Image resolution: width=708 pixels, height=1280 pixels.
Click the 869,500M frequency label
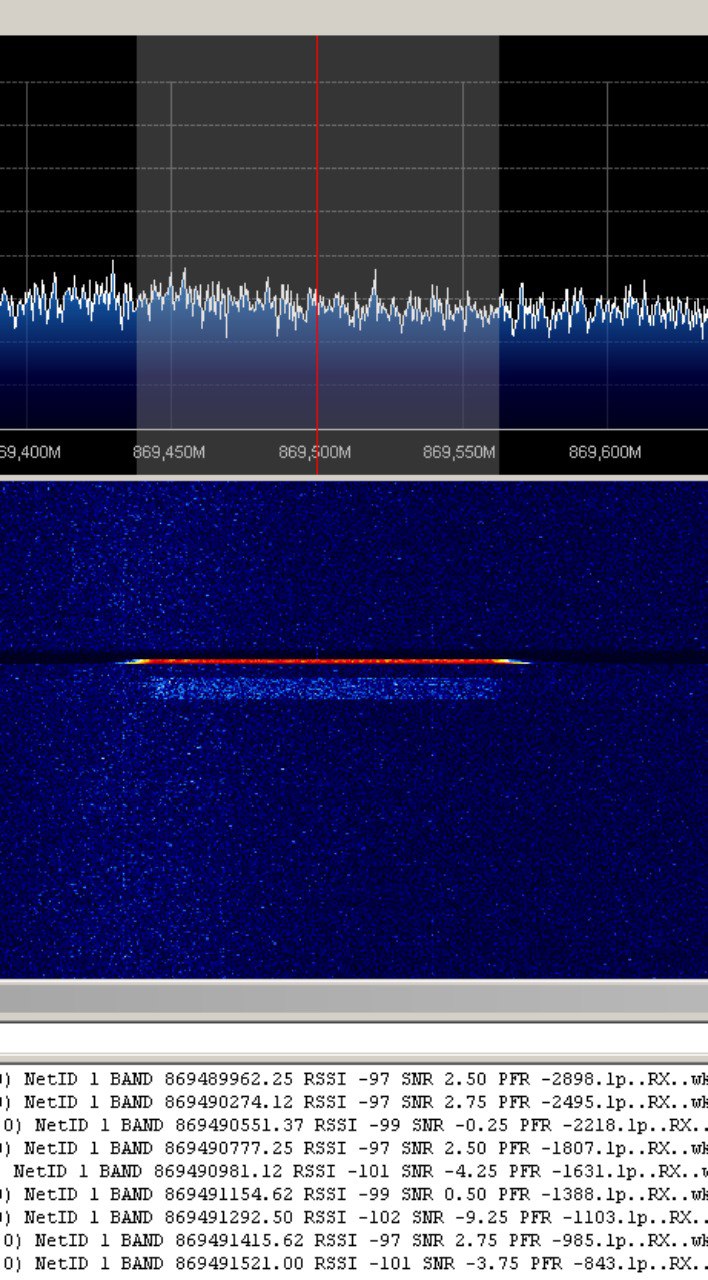[x=314, y=452]
